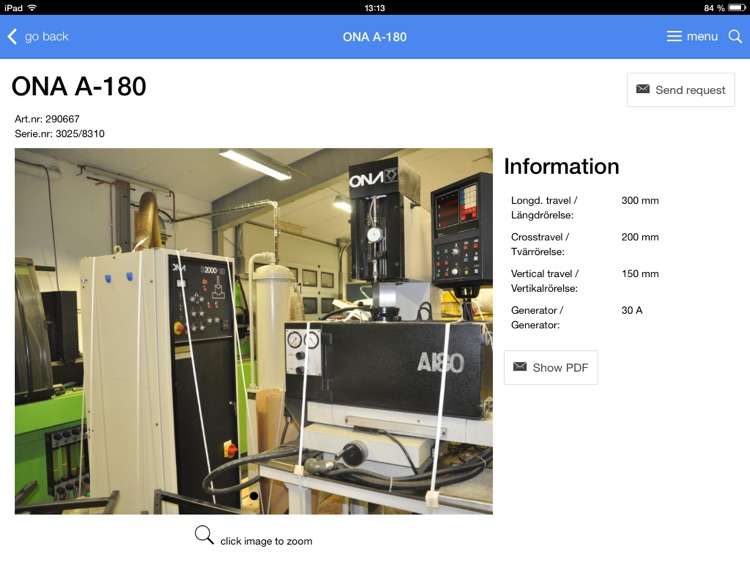The image size is (750, 563).
Task: Select the 'Serie.nr: 3025/8310' text
Action: click(x=59, y=133)
